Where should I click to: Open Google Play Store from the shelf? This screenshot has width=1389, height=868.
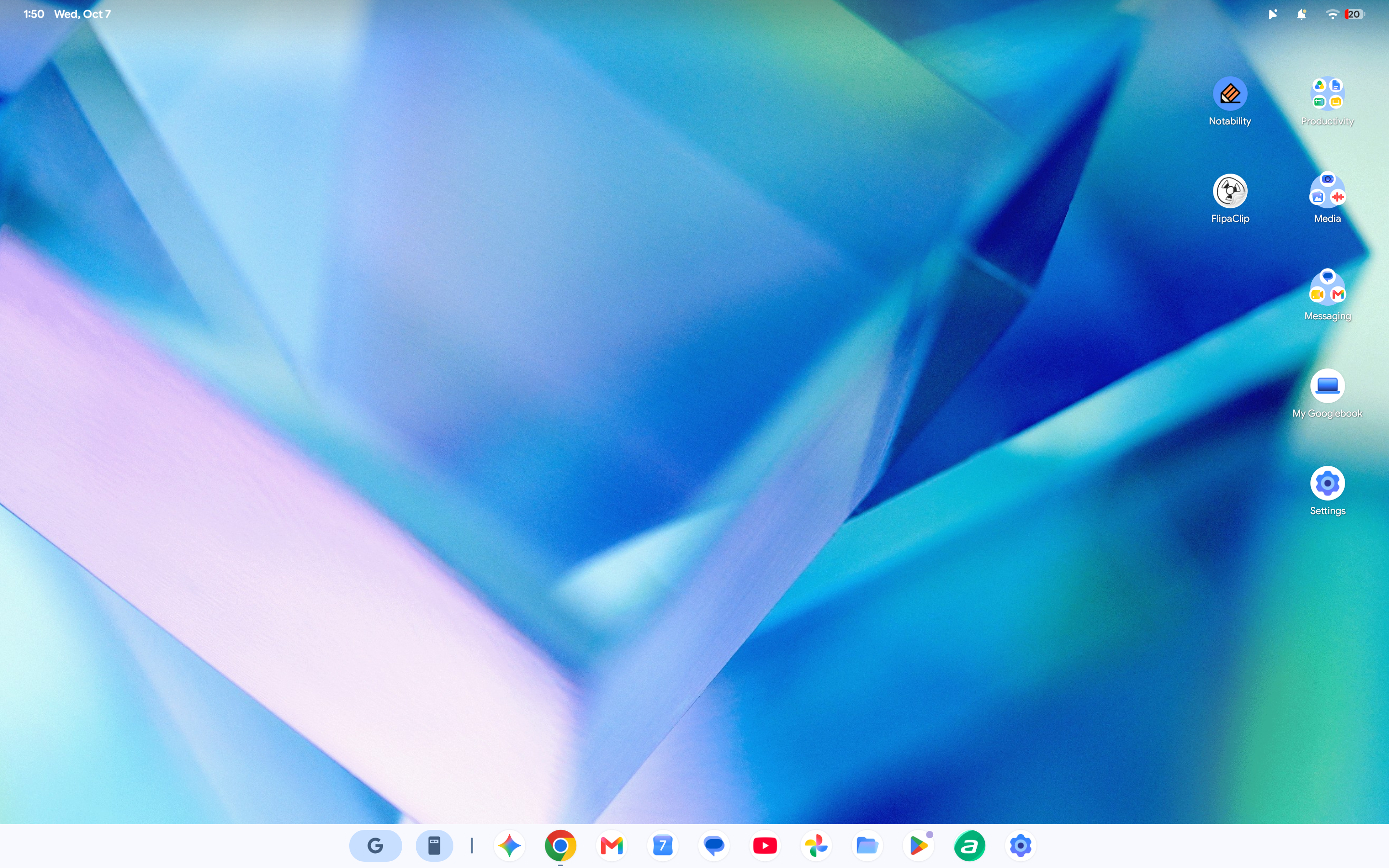point(918,846)
